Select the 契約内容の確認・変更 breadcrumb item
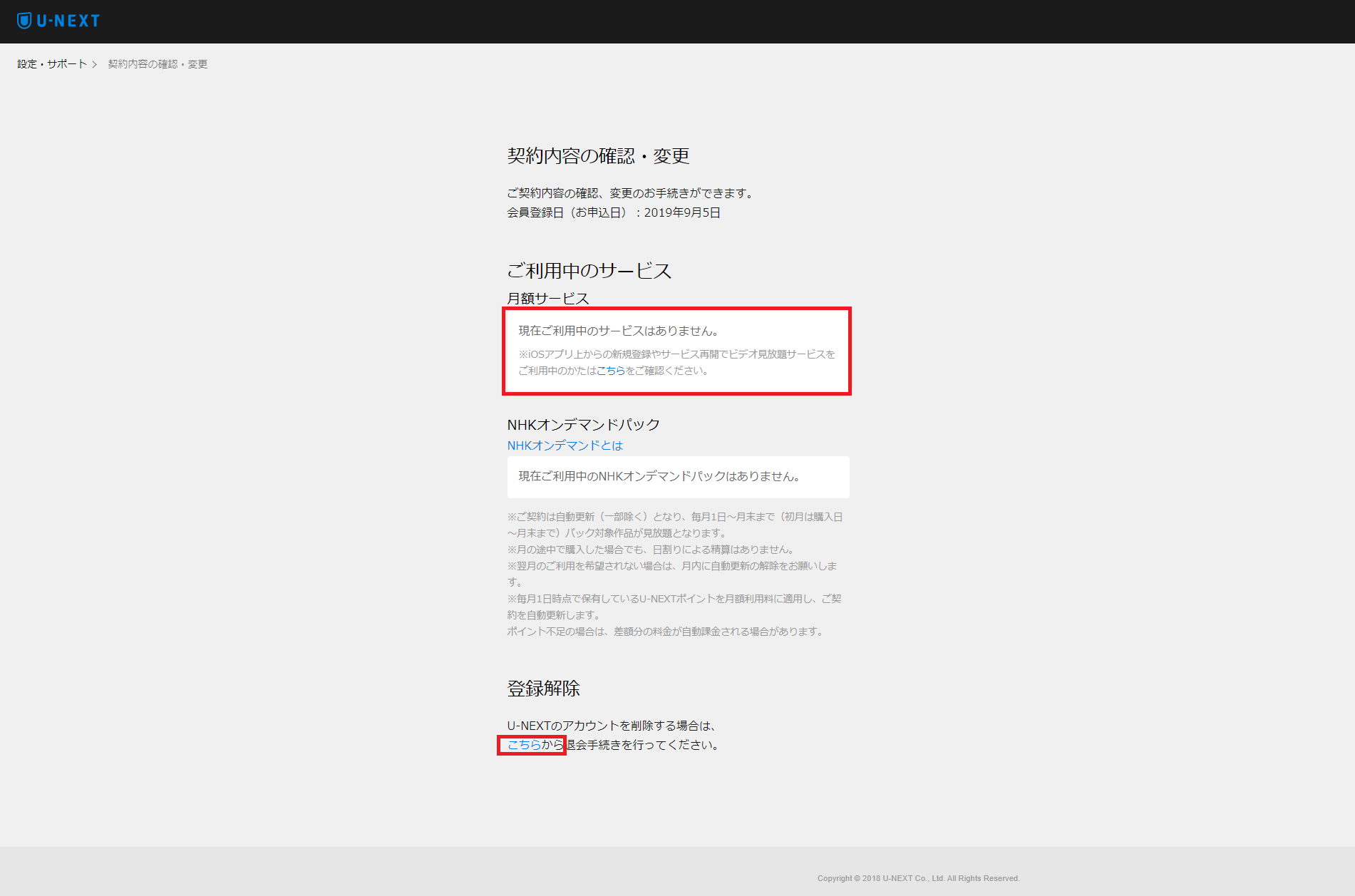The width and height of the screenshot is (1355, 896). coord(157,63)
